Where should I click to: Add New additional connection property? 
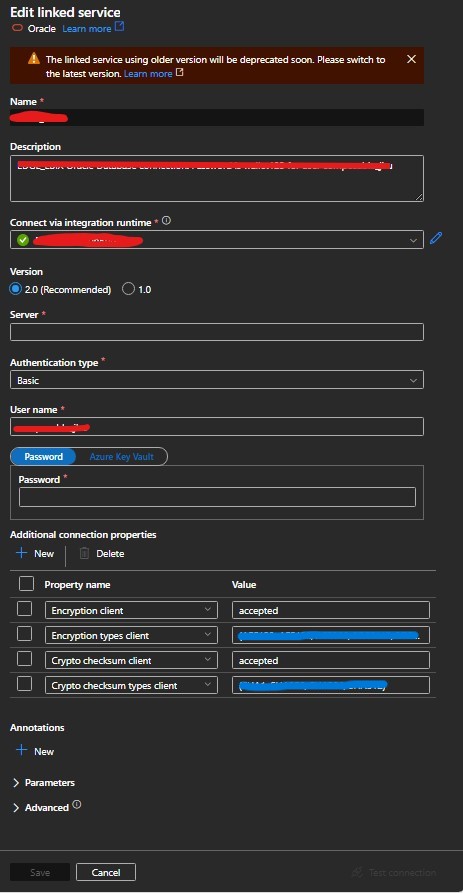(35, 554)
